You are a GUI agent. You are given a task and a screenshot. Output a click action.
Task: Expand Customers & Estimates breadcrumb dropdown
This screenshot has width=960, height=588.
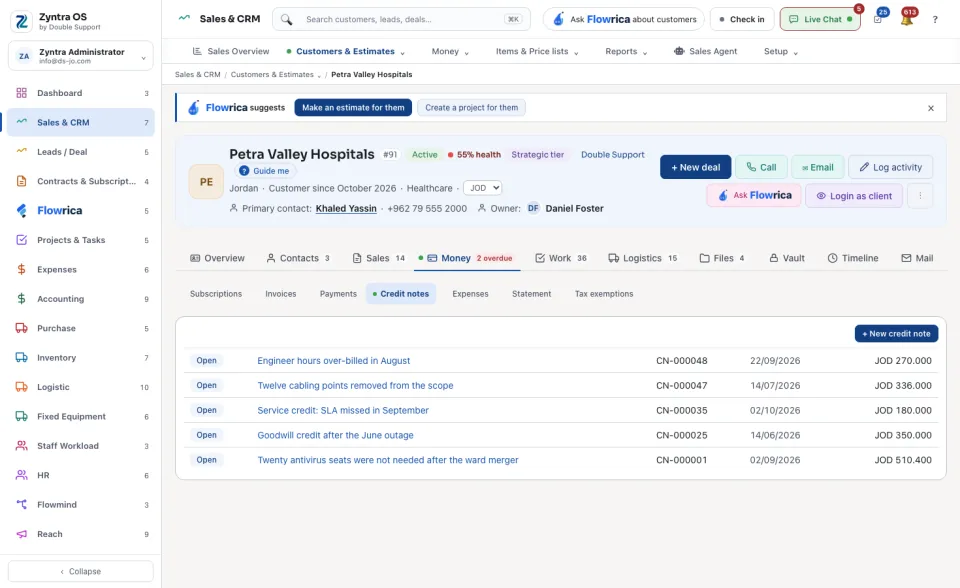tap(319, 76)
